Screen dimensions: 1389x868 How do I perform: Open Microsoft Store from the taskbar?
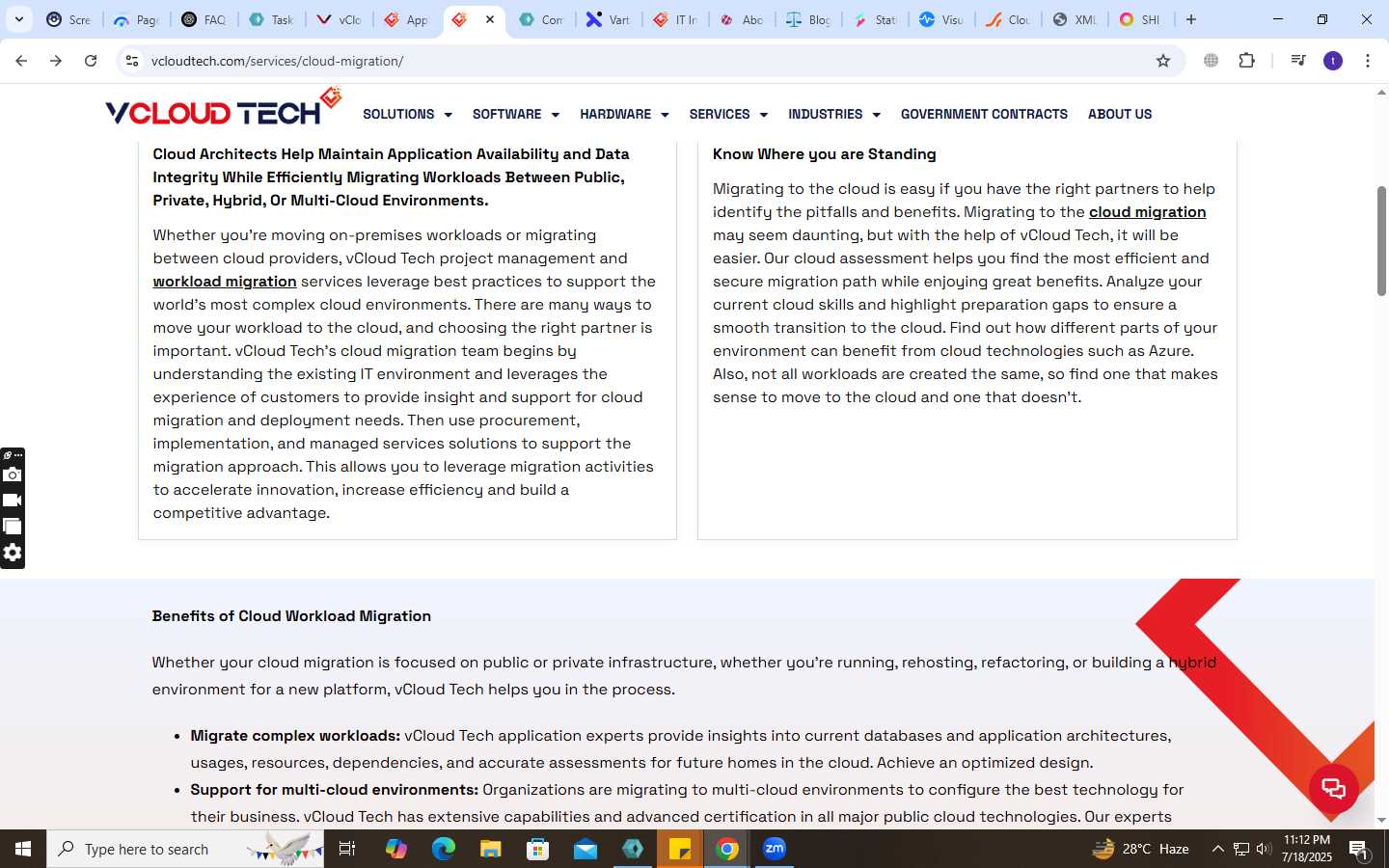point(538,849)
